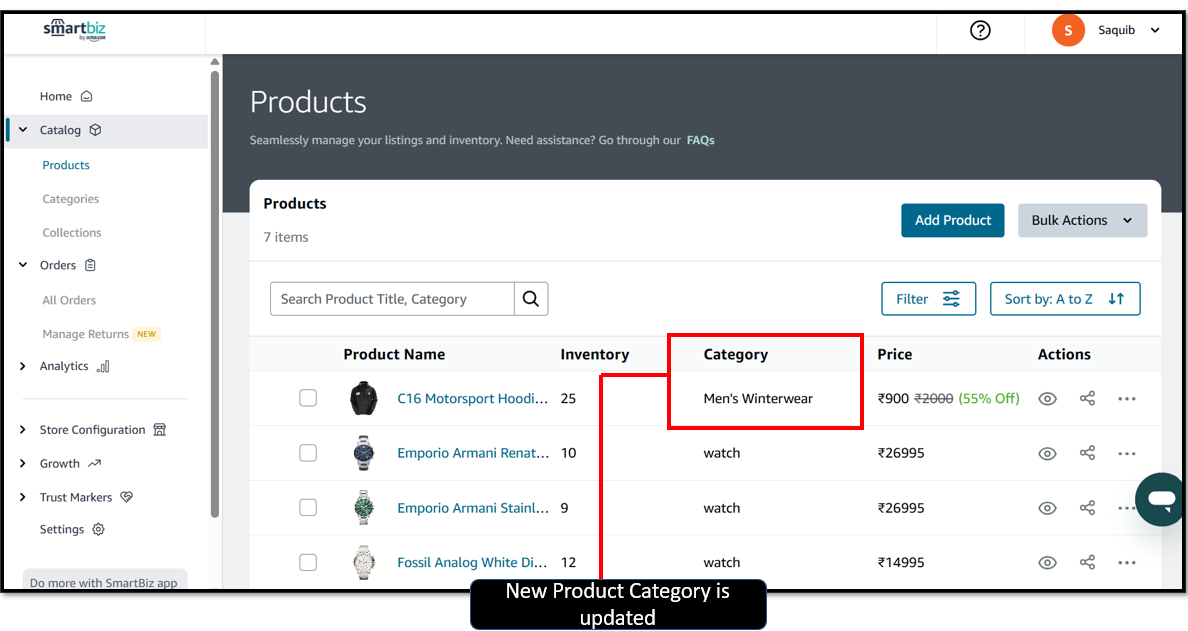Screen dimensions: 1188x631
Task: Open Emporio Armani Renato product link
Action: click(473, 453)
